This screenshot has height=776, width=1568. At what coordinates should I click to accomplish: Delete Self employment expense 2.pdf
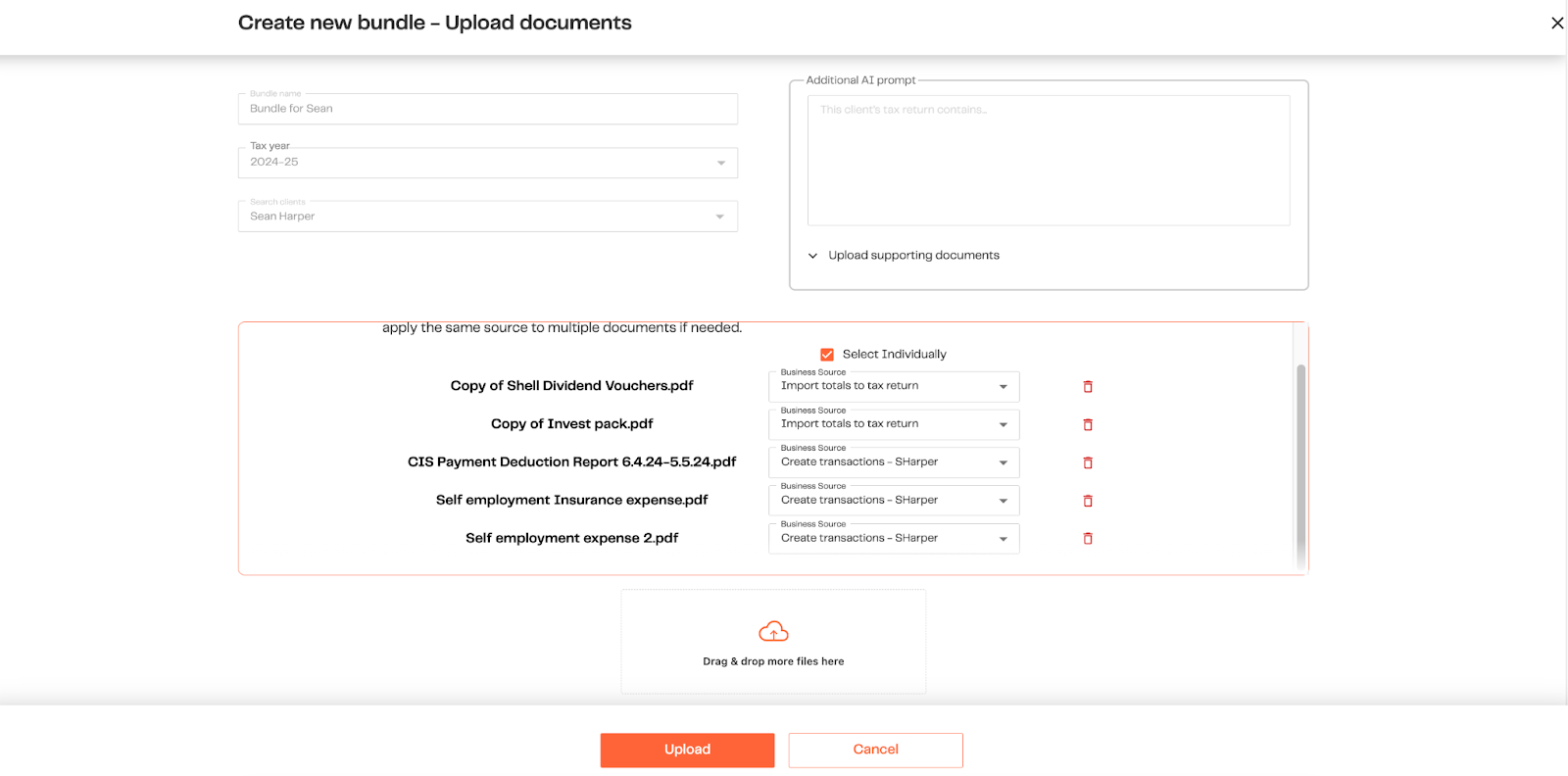point(1088,539)
